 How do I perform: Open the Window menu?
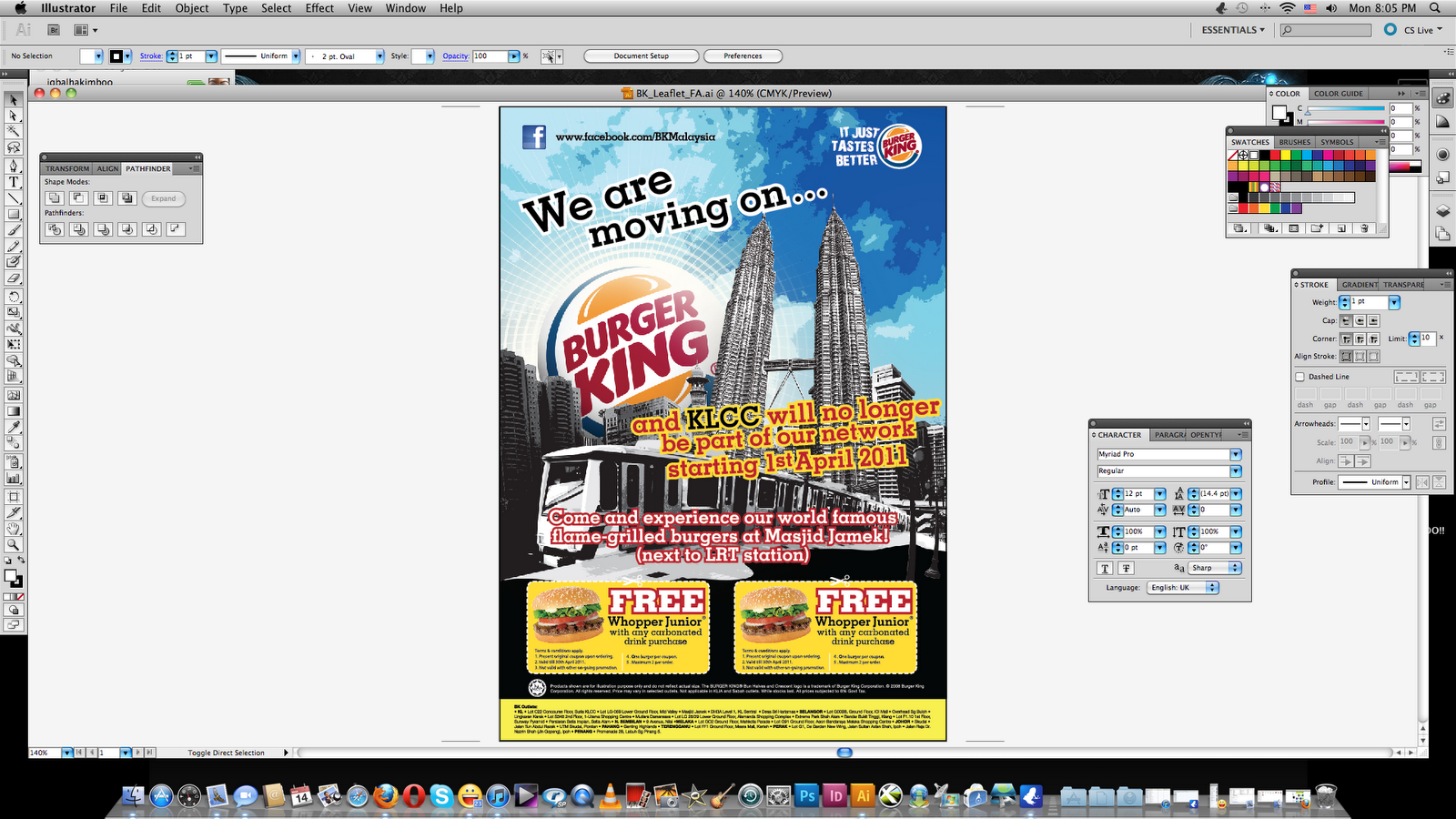coord(406,8)
